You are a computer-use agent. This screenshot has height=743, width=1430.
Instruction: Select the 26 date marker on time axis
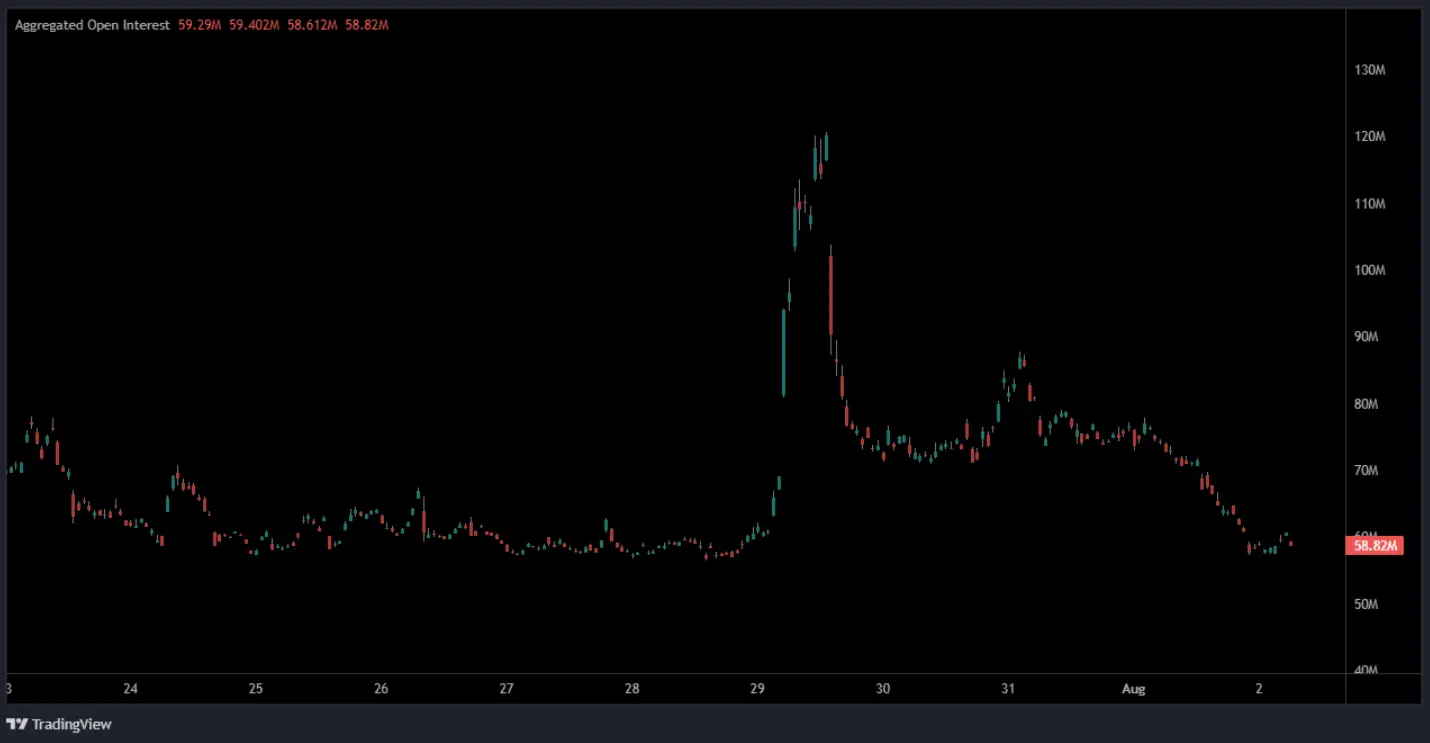(381, 689)
